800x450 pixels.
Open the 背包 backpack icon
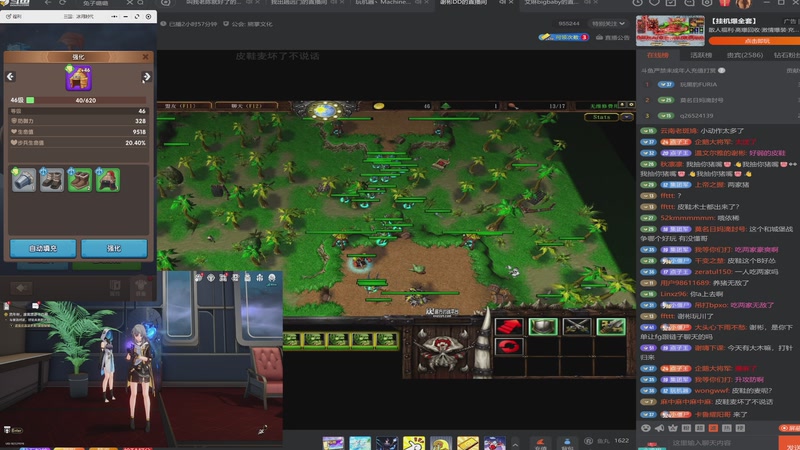[x=567, y=444]
